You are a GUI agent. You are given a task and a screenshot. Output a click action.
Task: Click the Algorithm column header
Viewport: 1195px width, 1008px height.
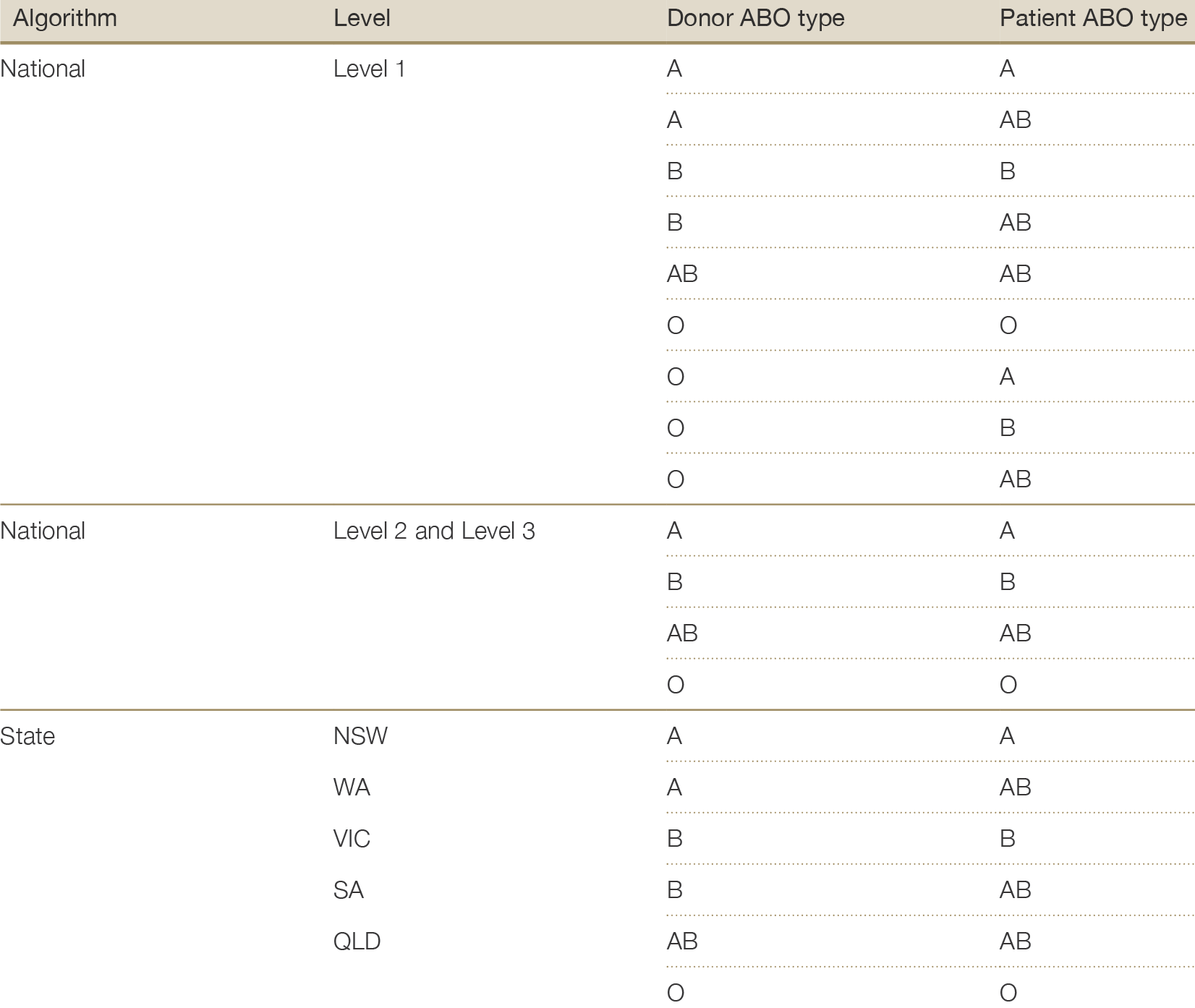pyautogui.click(x=65, y=18)
